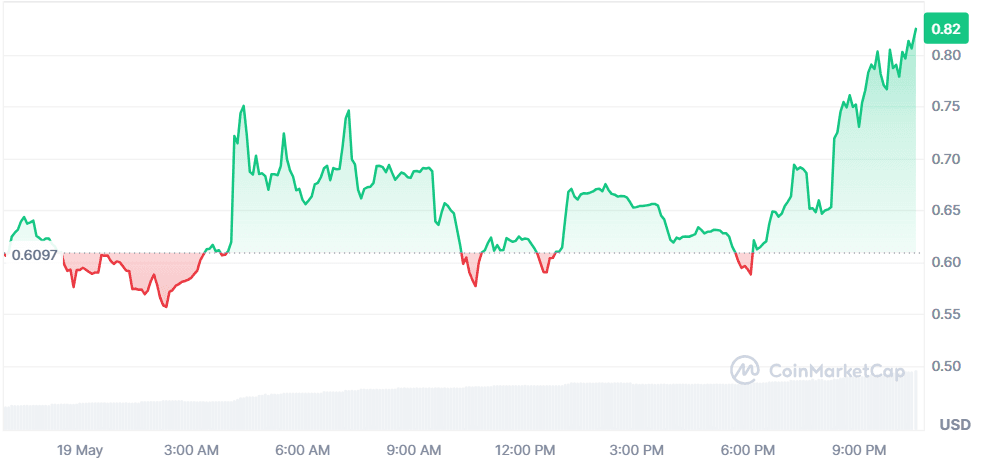Click the 0.55 price axis label
982x463 pixels.
point(946,315)
